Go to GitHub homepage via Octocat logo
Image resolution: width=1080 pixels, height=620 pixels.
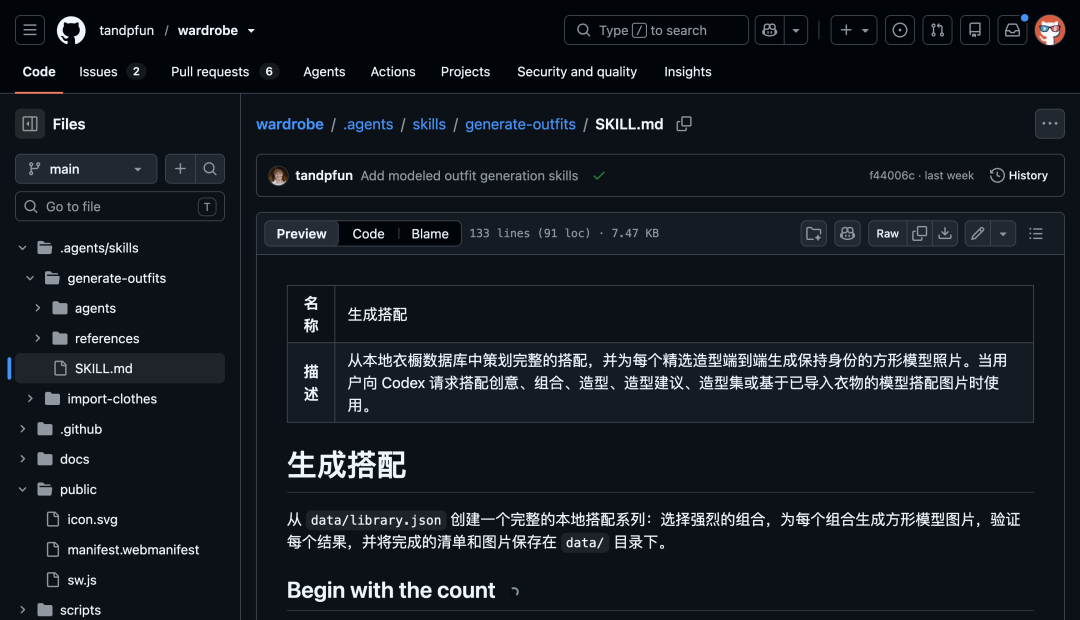coord(71,30)
